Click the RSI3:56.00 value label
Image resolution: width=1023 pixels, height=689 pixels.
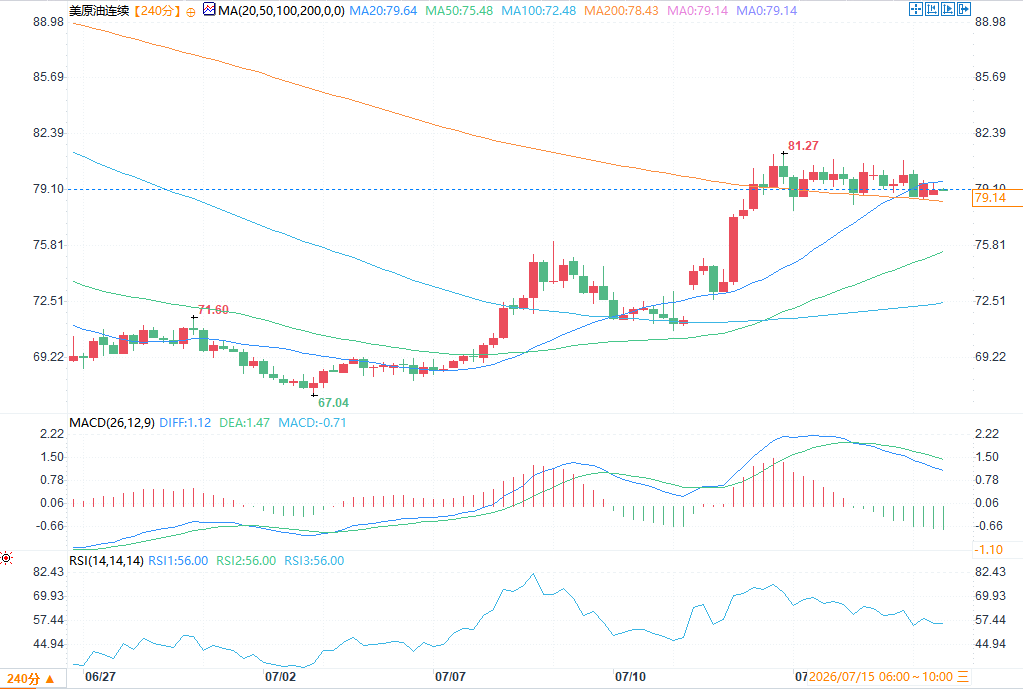point(314,561)
